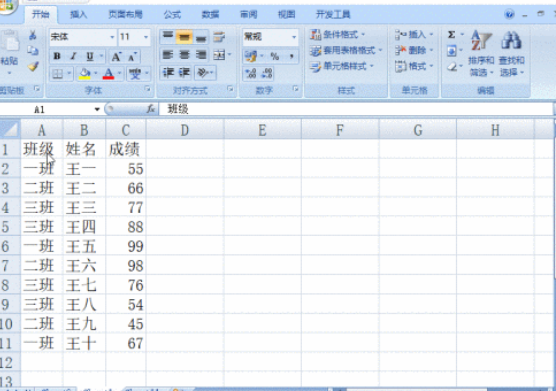Screen dimensions: 556x391
Task: Increase indent icon
Action: pyautogui.click(x=184, y=73)
